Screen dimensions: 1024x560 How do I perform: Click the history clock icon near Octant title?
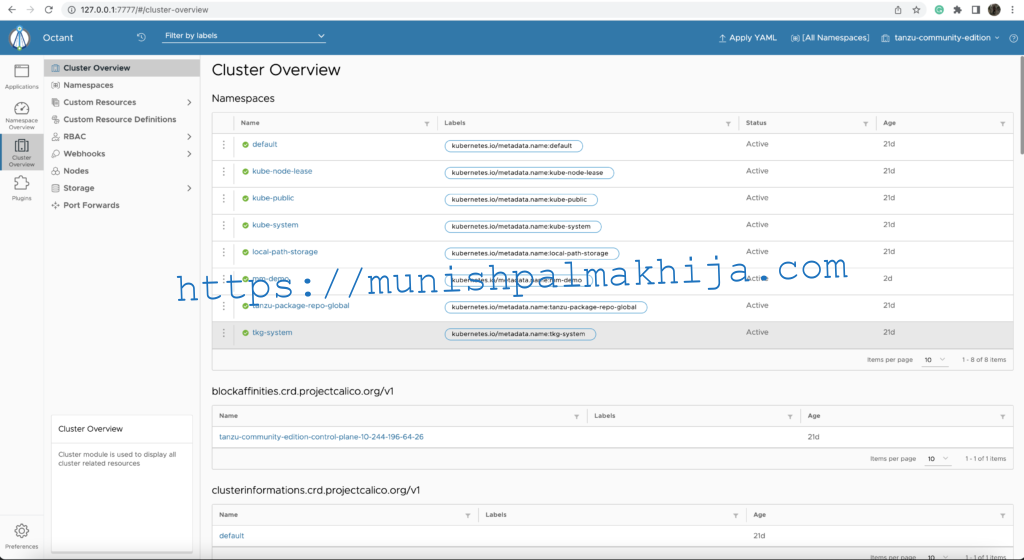141,37
